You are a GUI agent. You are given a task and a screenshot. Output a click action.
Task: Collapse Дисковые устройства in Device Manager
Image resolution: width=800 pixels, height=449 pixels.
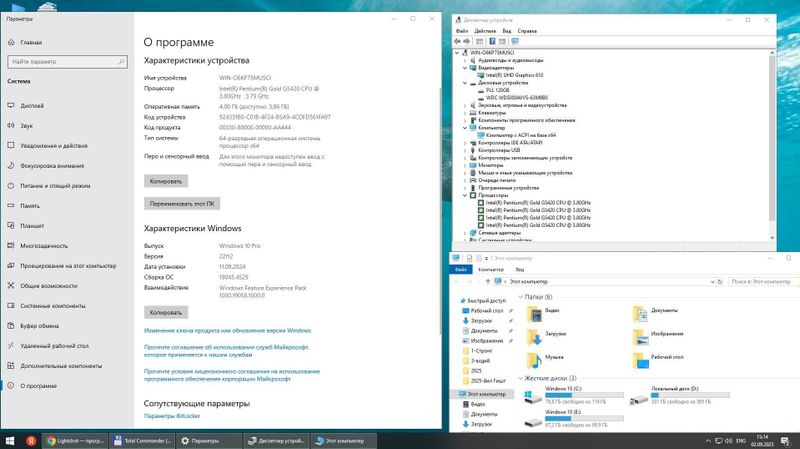[x=465, y=83]
